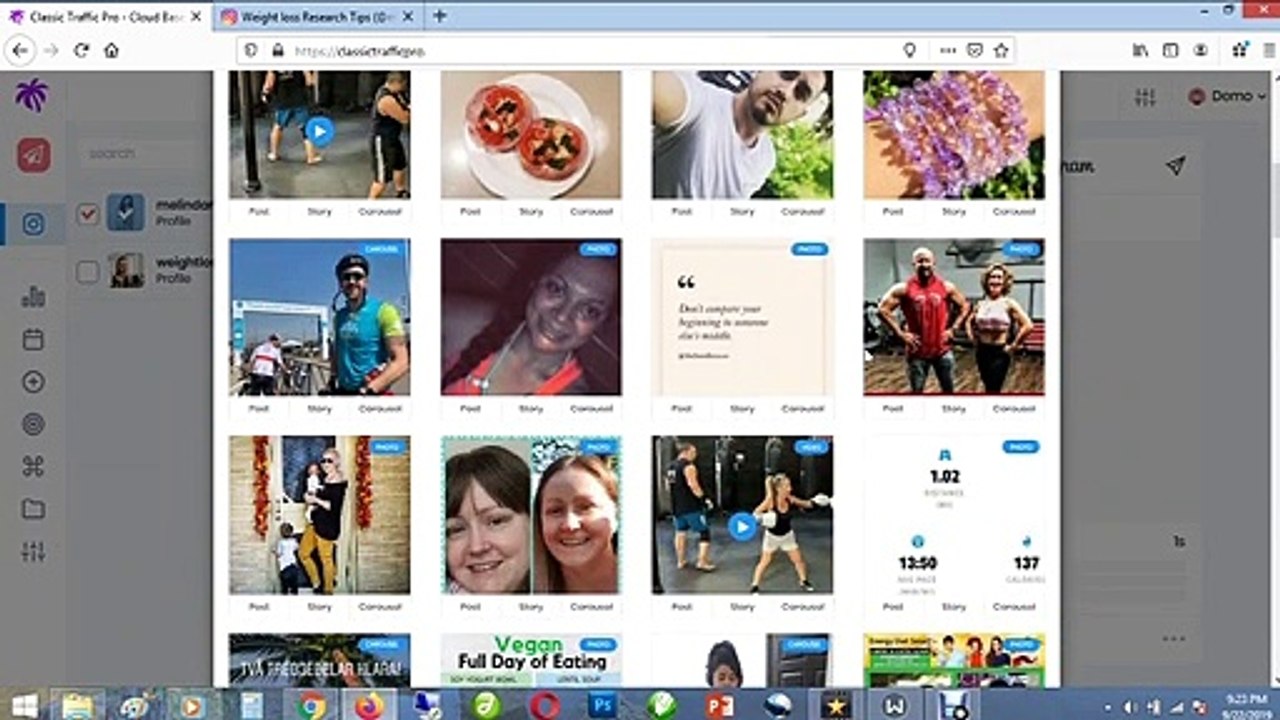Click Story under the quote image
The height and width of the screenshot is (720, 1280).
[x=742, y=409]
